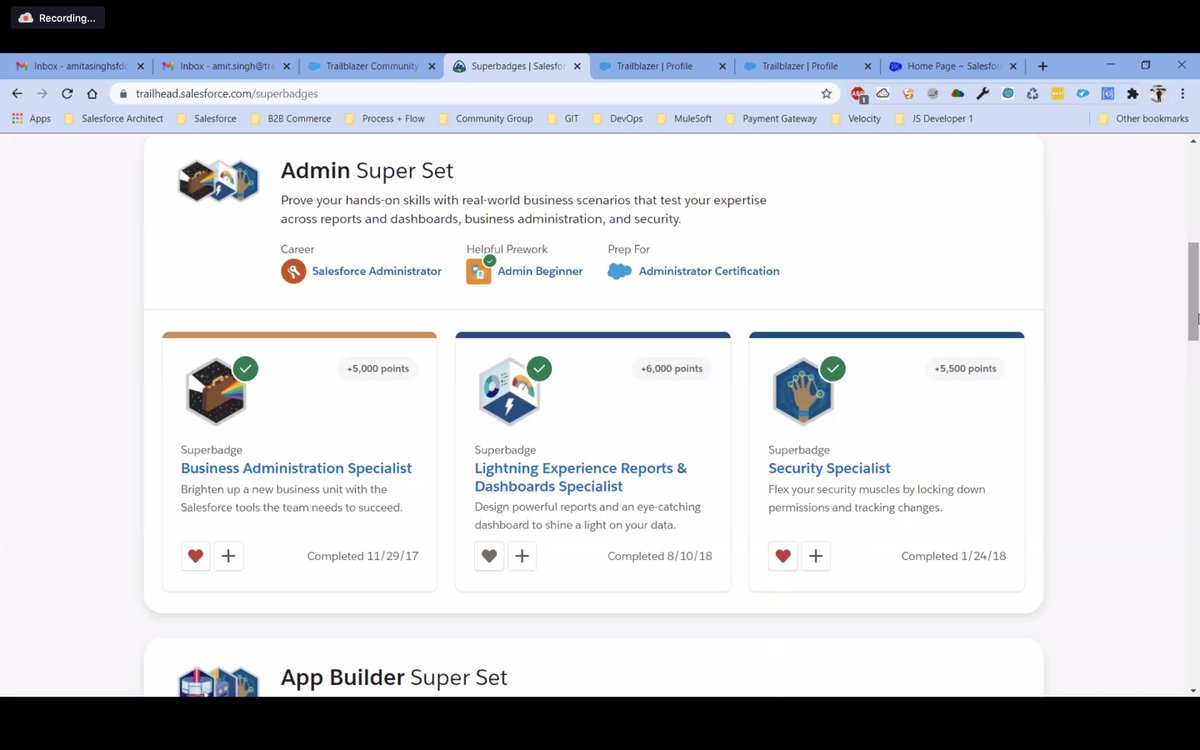This screenshot has width=1200, height=750.
Task: Reload the Superbadges page
Action: (67, 93)
